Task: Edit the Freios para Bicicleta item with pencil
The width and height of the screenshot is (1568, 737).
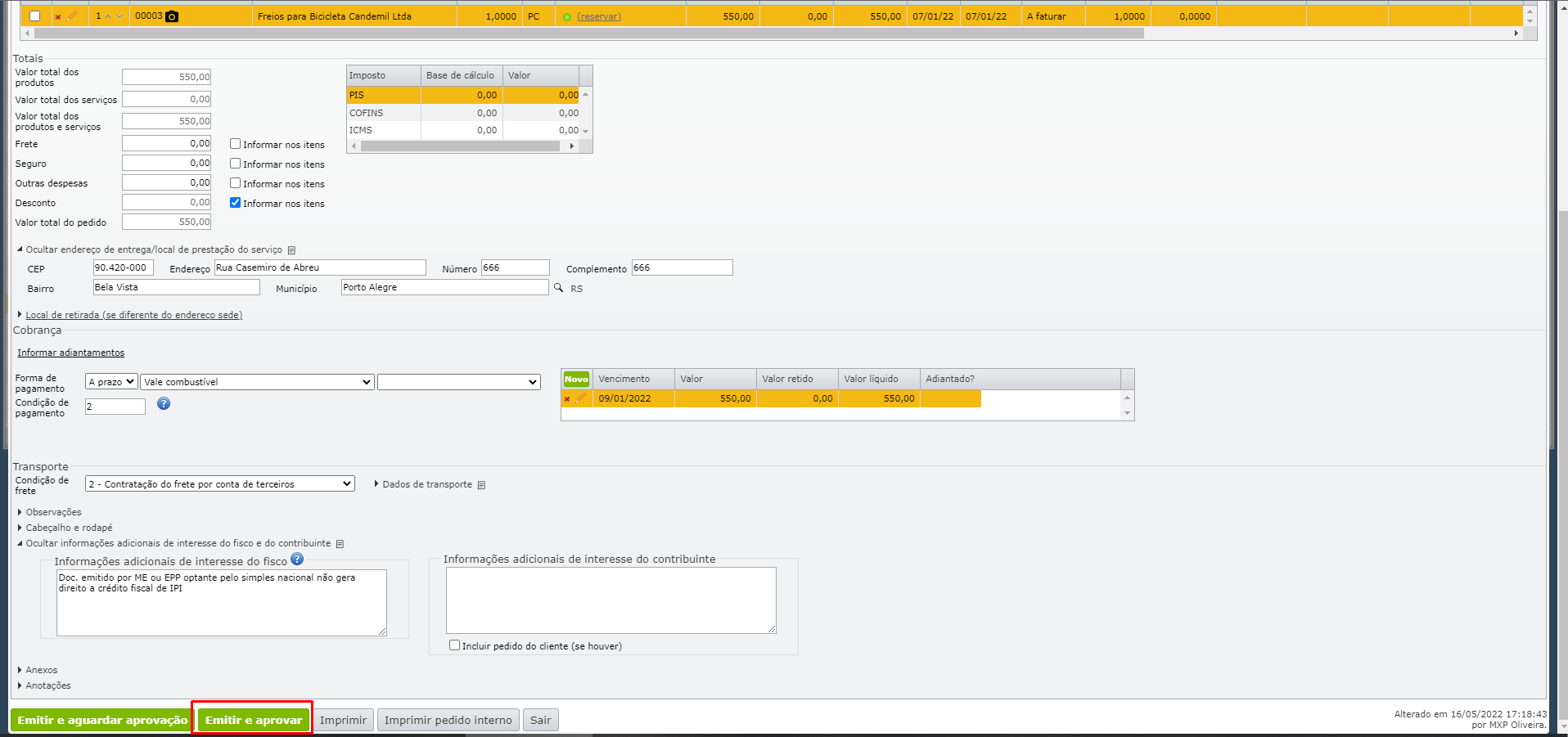Action: [x=72, y=16]
